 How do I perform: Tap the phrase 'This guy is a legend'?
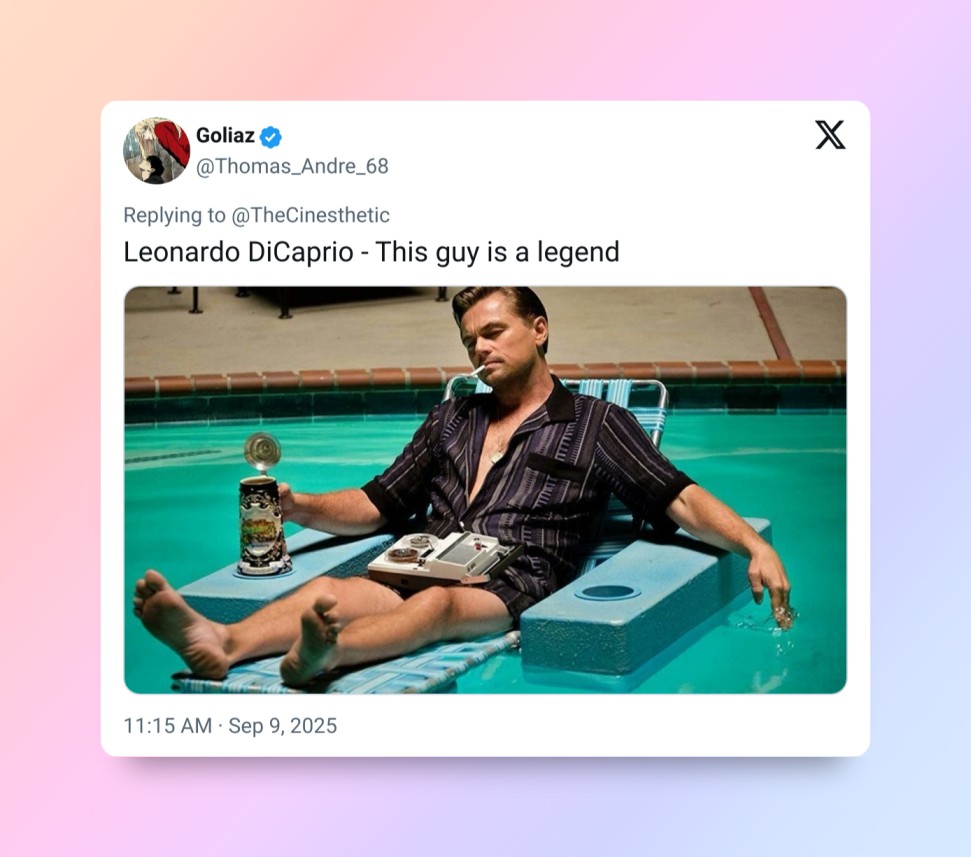coord(496,252)
